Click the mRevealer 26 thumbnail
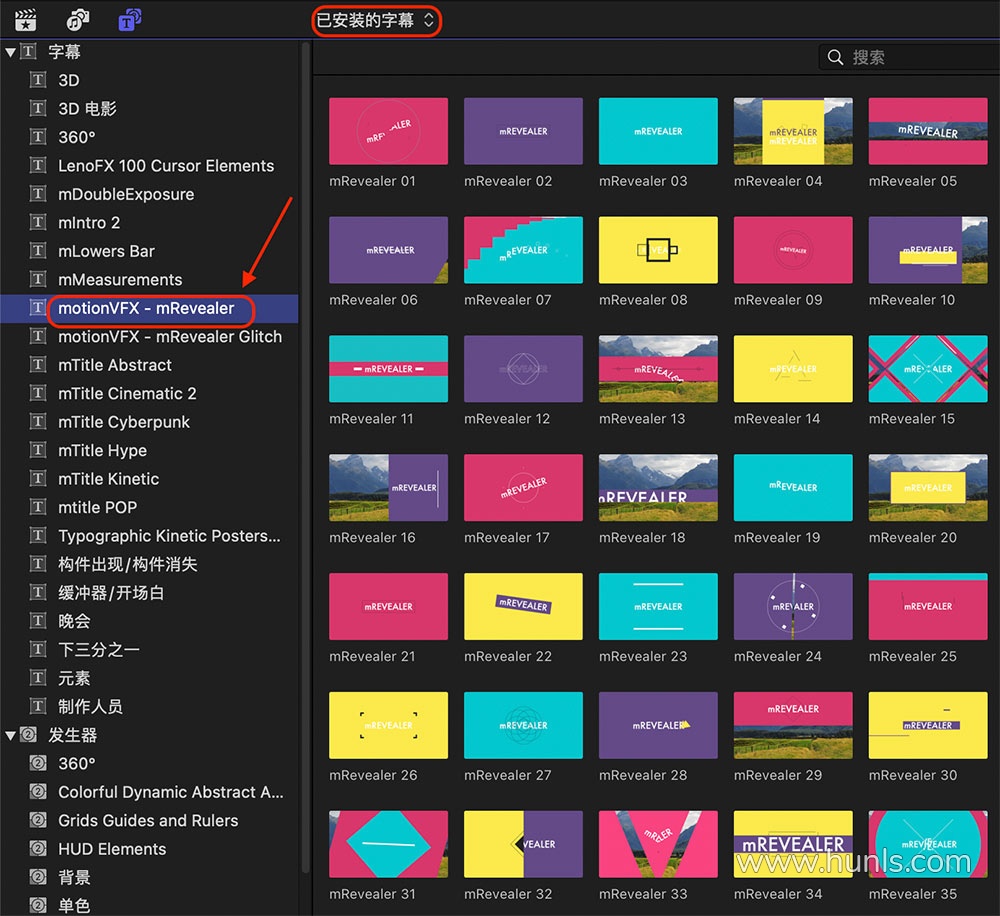 point(388,725)
